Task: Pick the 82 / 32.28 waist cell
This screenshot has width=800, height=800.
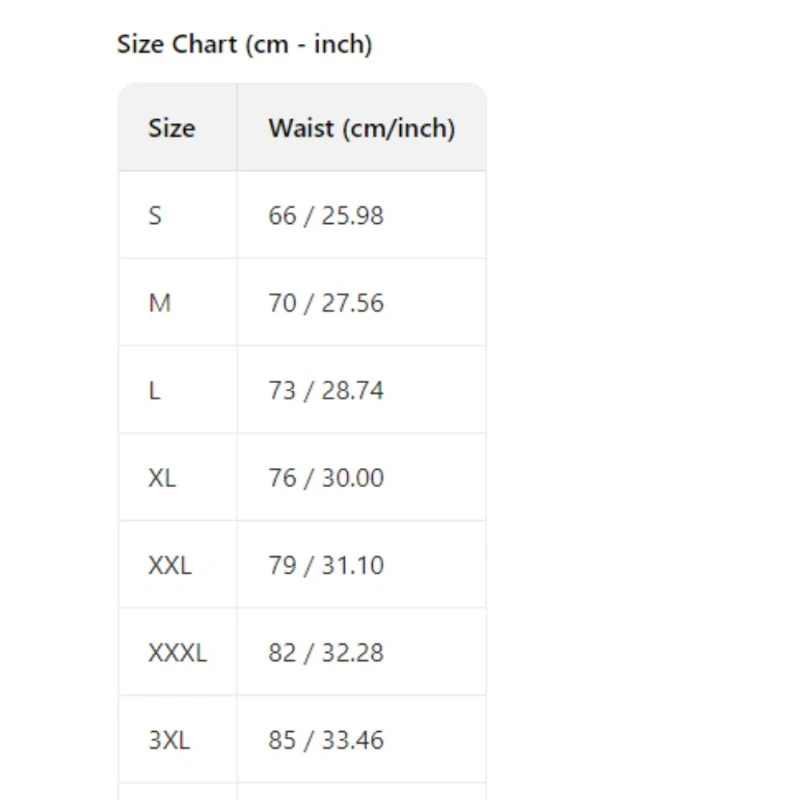Action: click(325, 653)
